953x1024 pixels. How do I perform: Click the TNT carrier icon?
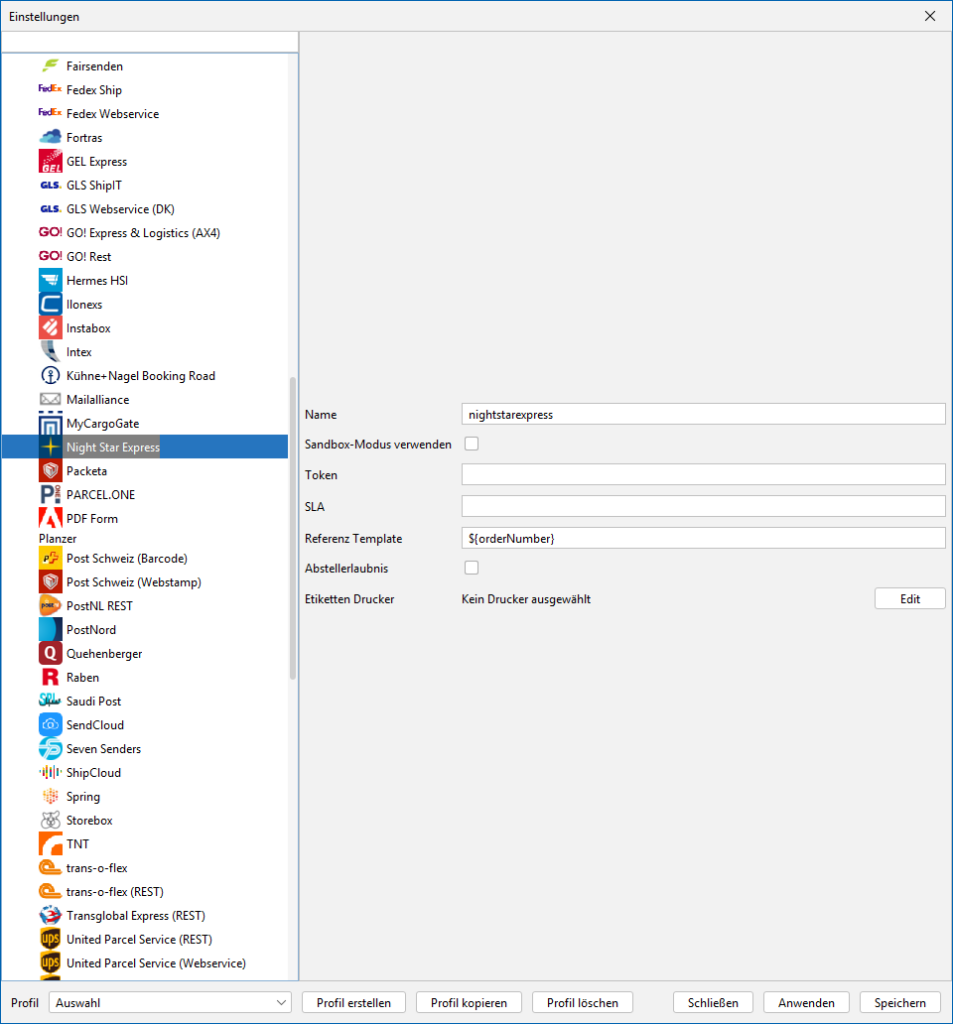(x=50, y=844)
